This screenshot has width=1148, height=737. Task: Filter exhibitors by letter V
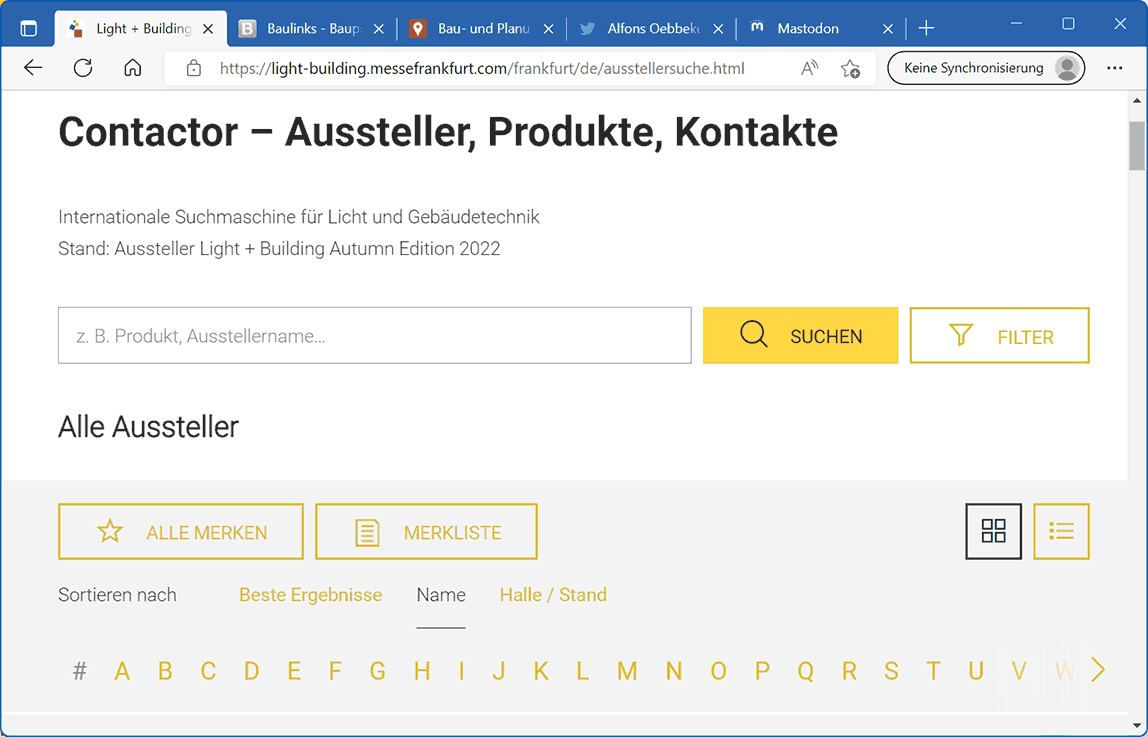pos(1019,670)
